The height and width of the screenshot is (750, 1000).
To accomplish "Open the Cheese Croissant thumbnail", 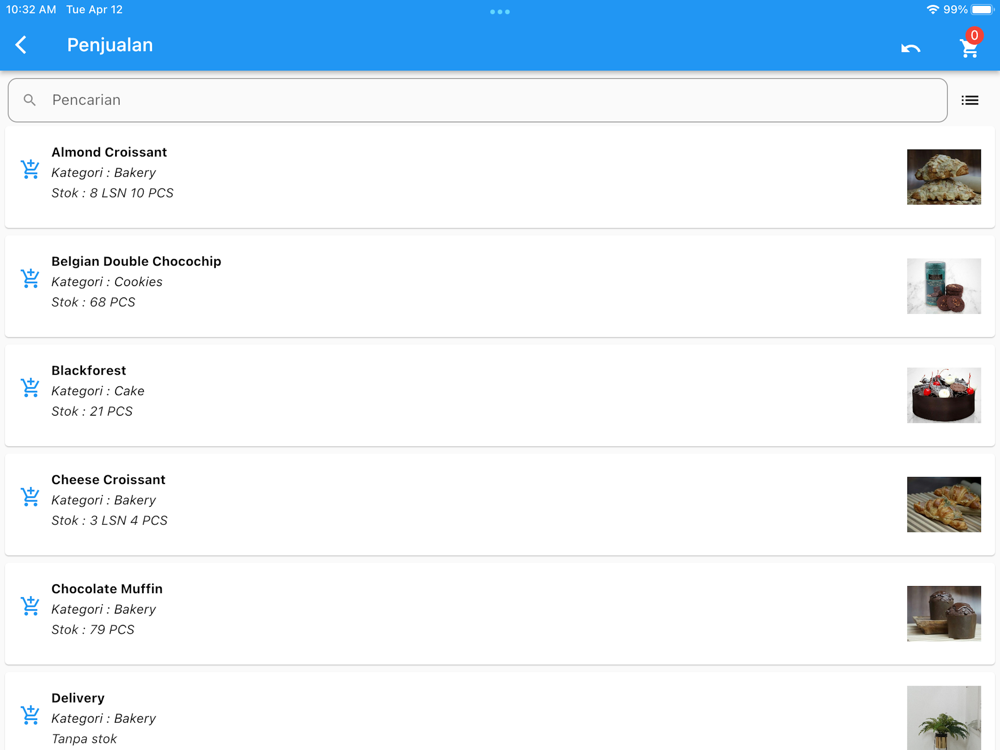I will coord(944,504).
